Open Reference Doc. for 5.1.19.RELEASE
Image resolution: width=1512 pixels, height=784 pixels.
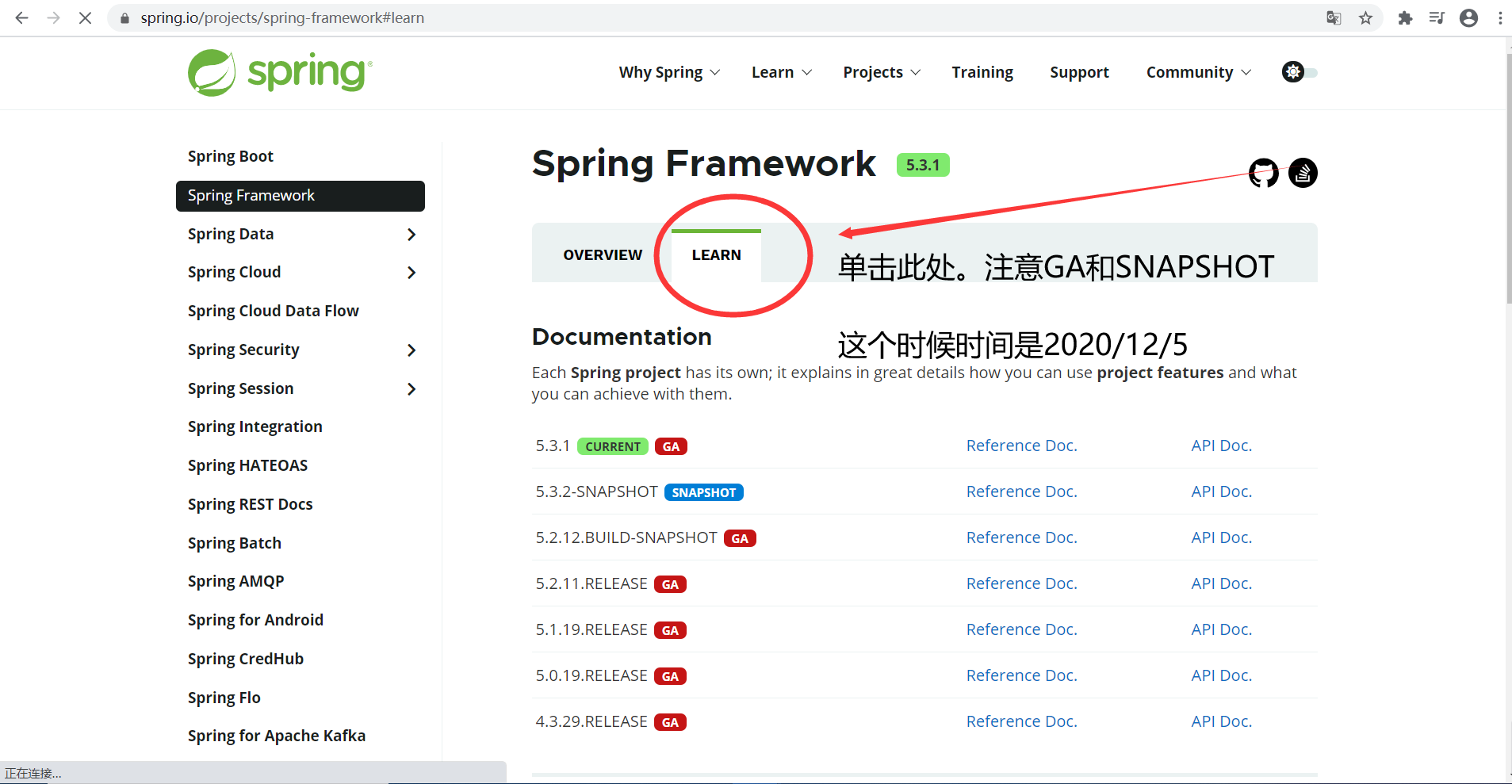coord(1021,629)
